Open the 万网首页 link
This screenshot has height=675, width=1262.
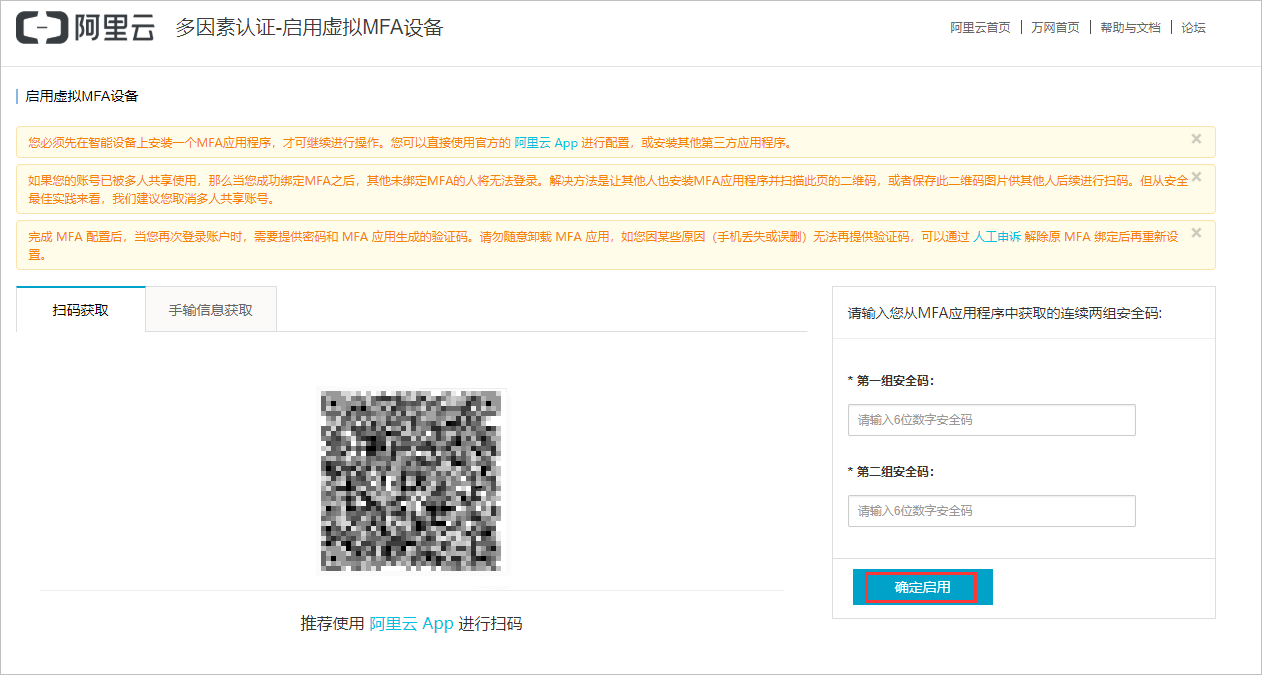click(x=1056, y=28)
